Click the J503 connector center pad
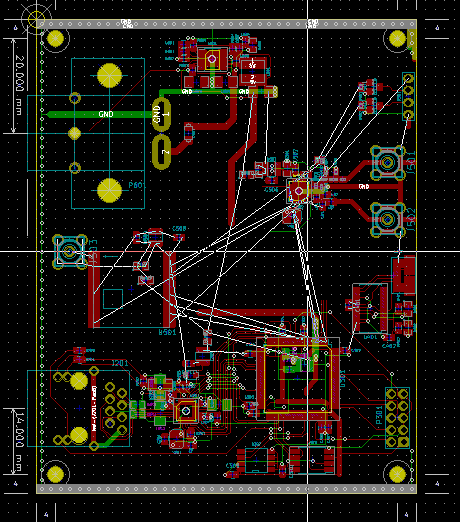The height and width of the screenshot is (522, 460). point(69,251)
